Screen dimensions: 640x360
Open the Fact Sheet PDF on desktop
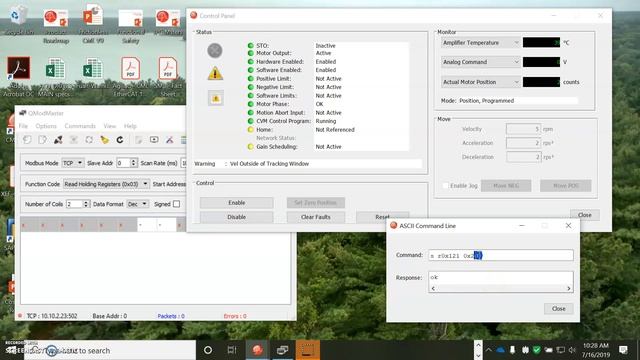click(x=168, y=77)
